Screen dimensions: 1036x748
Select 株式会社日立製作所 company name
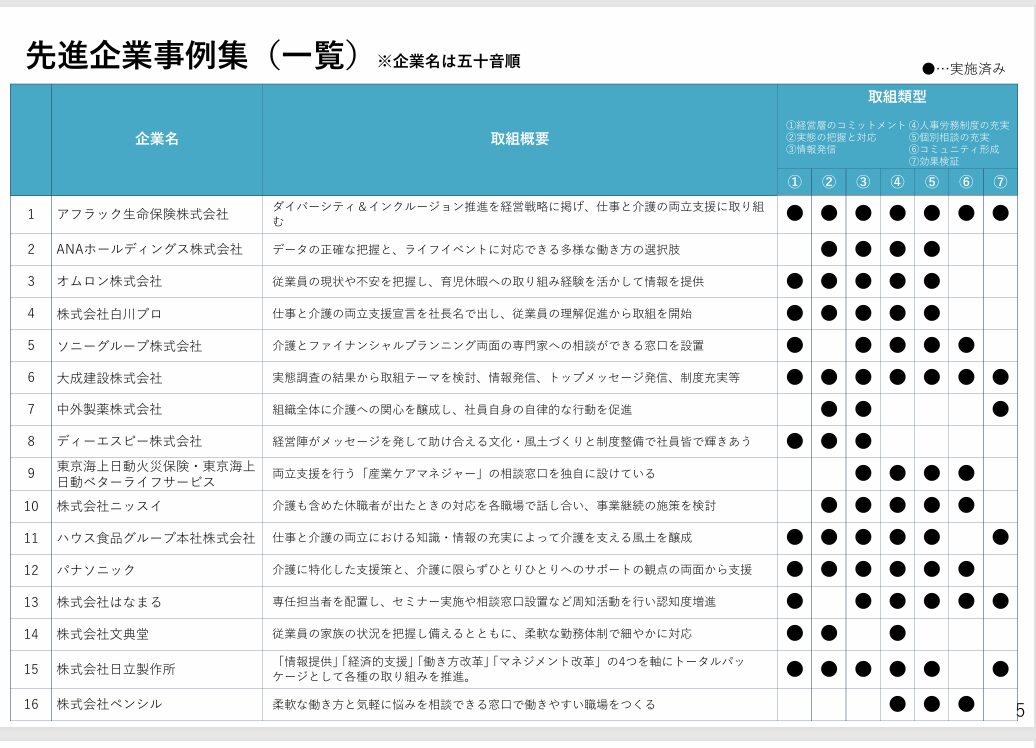[116, 669]
